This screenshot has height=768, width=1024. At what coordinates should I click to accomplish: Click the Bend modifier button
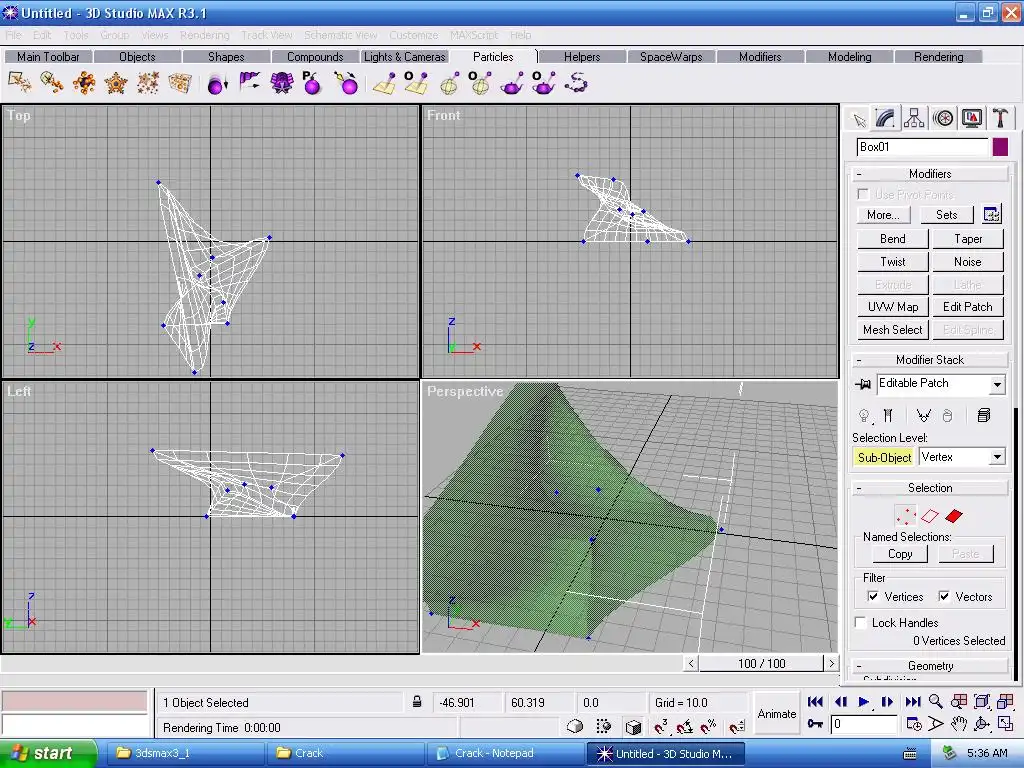(892, 239)
